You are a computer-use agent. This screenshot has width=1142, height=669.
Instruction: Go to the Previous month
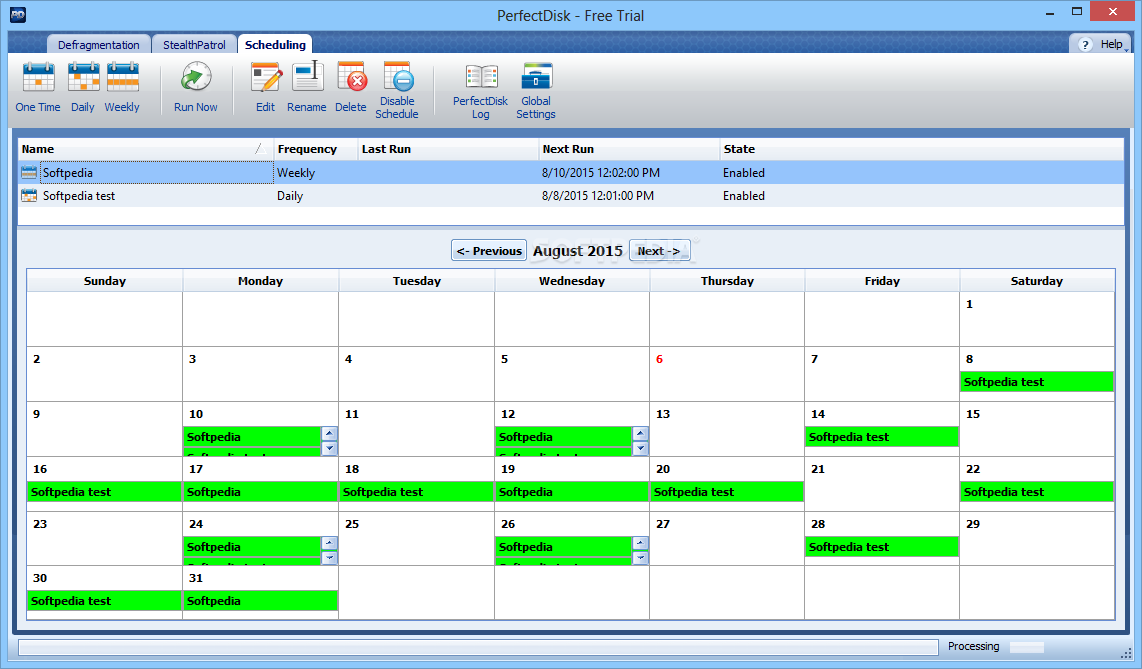click(489, 250)
